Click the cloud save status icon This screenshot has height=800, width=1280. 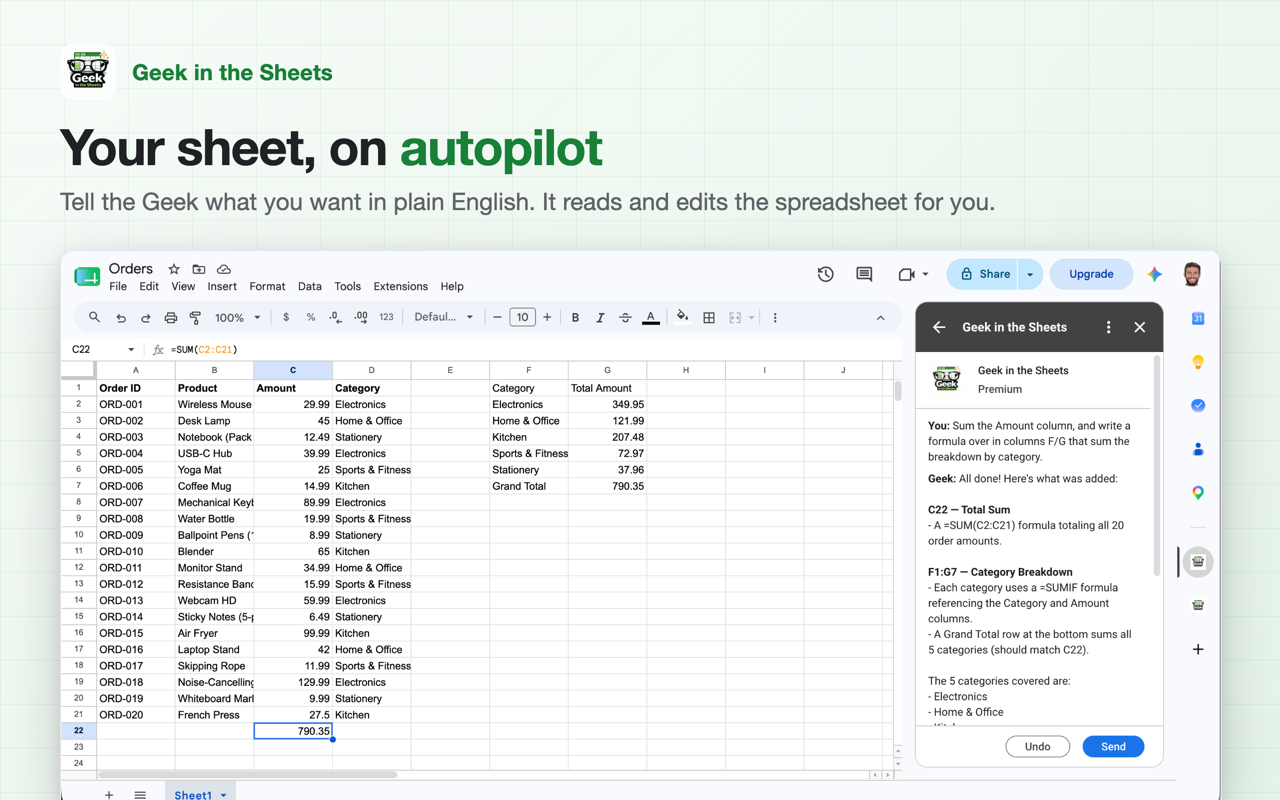coord(224,269)
